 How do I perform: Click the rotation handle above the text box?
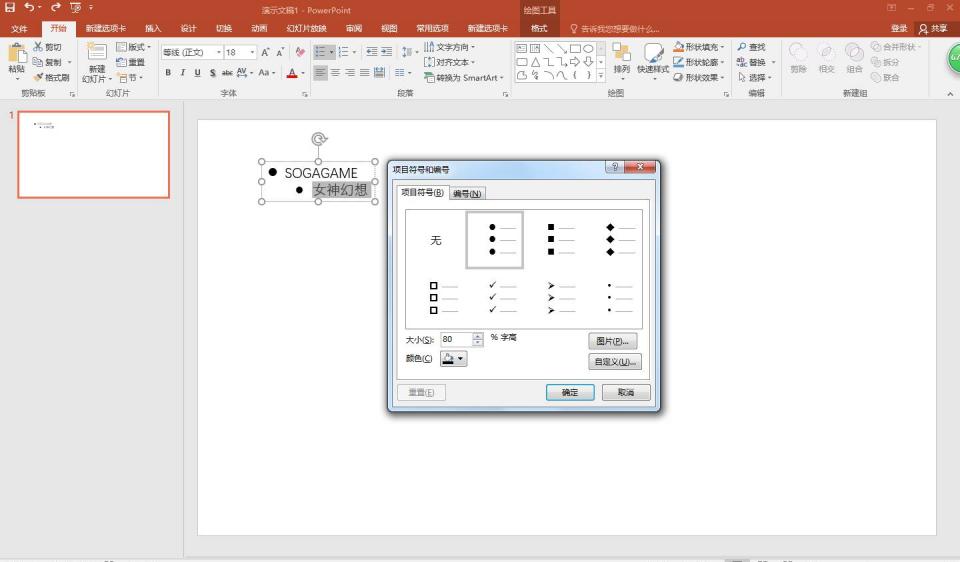click(319, 139)
